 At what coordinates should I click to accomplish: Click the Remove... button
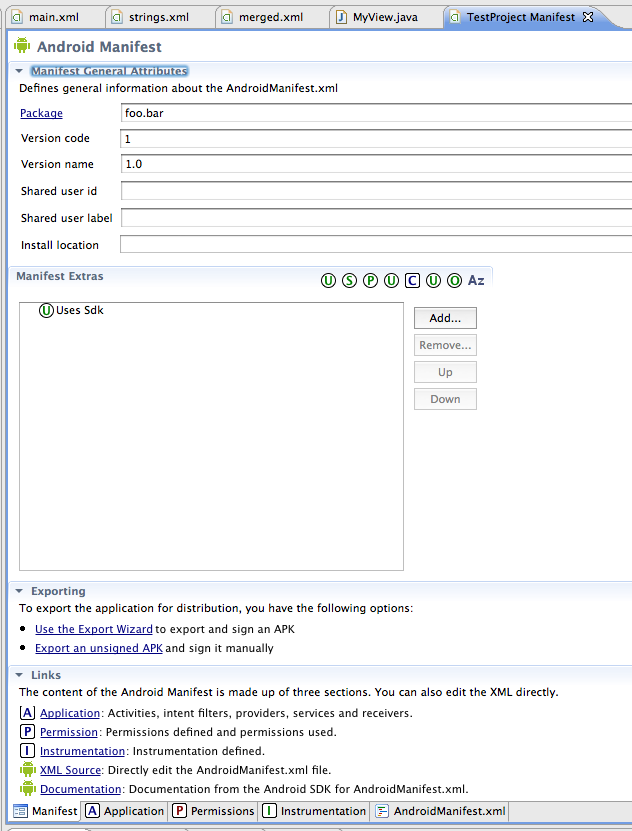(x=445, y=345)
